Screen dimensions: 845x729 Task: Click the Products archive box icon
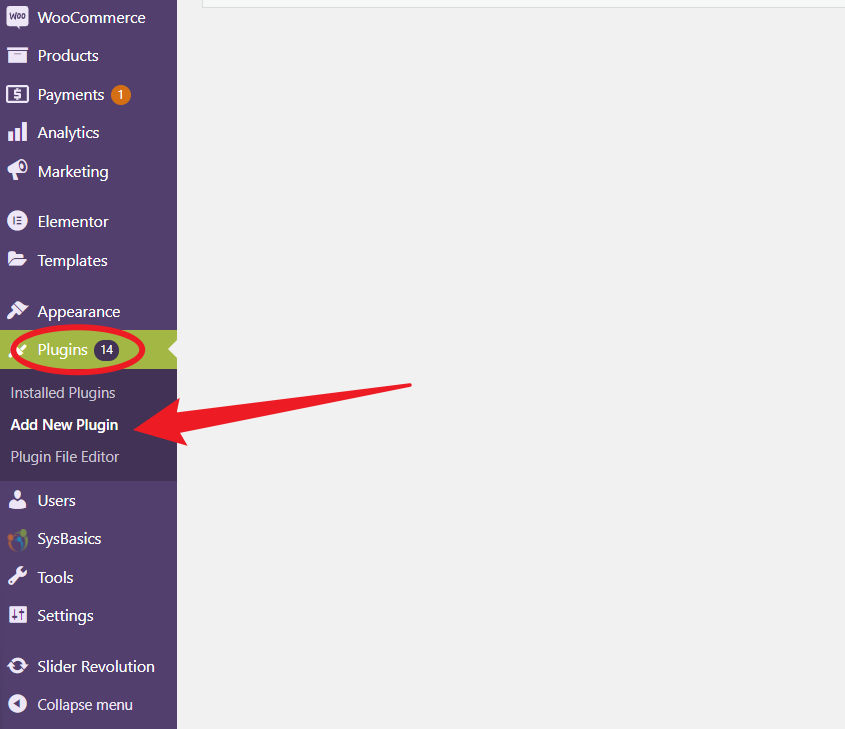(17, 55)
